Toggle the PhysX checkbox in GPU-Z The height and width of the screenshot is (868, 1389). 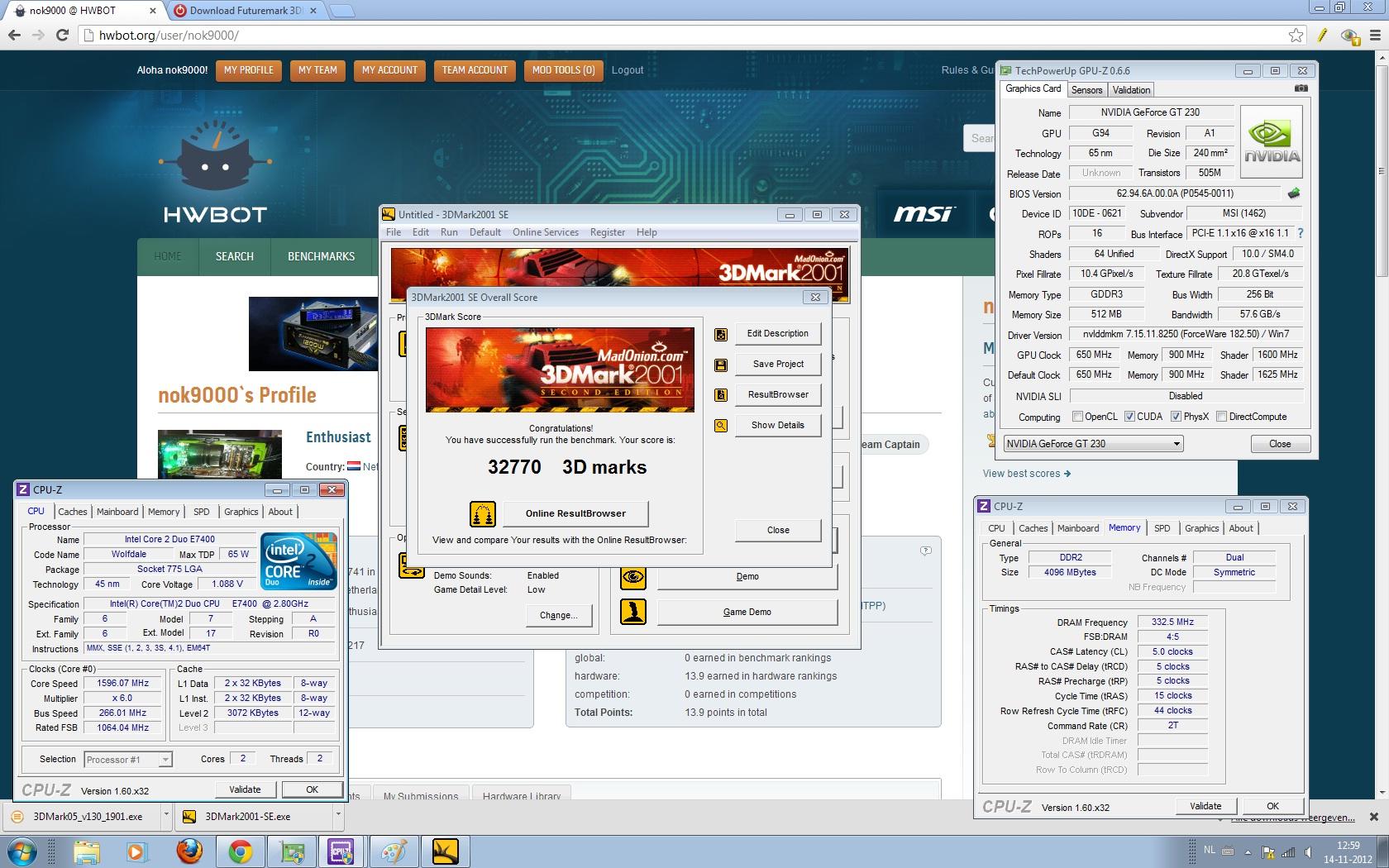pos(1176,417)
